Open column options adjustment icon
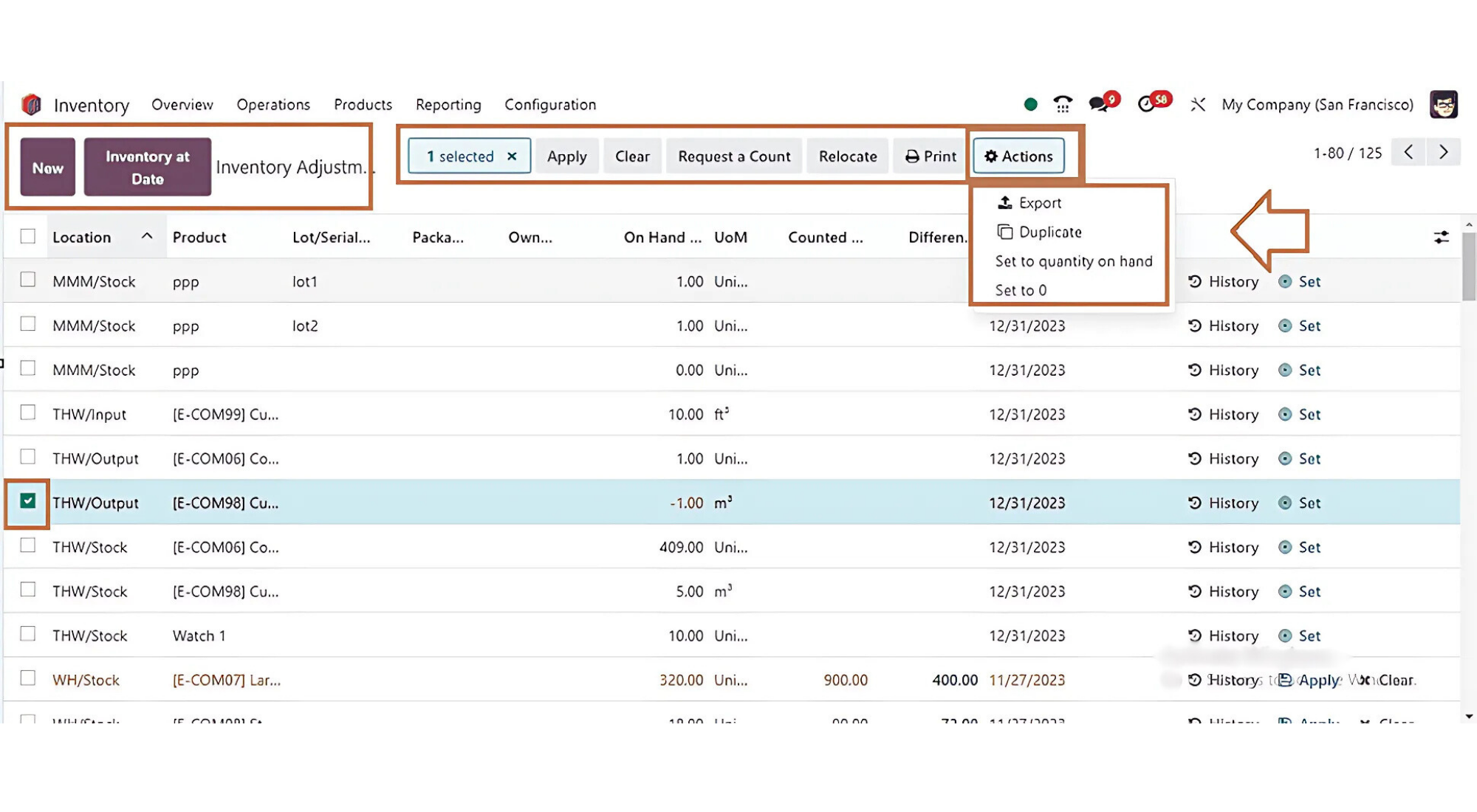This screenshot has width=1477, height=812. tap(1441, 237)
